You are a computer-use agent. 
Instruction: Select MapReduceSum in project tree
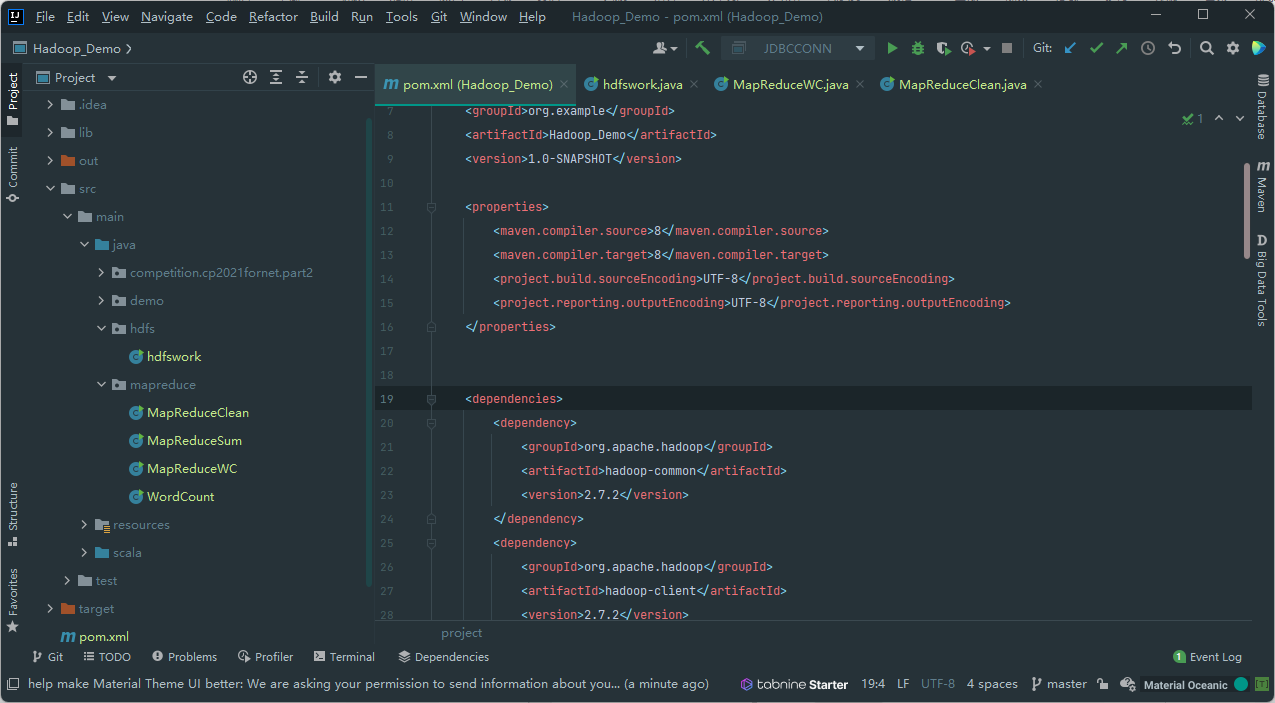(x=194, y=440)
